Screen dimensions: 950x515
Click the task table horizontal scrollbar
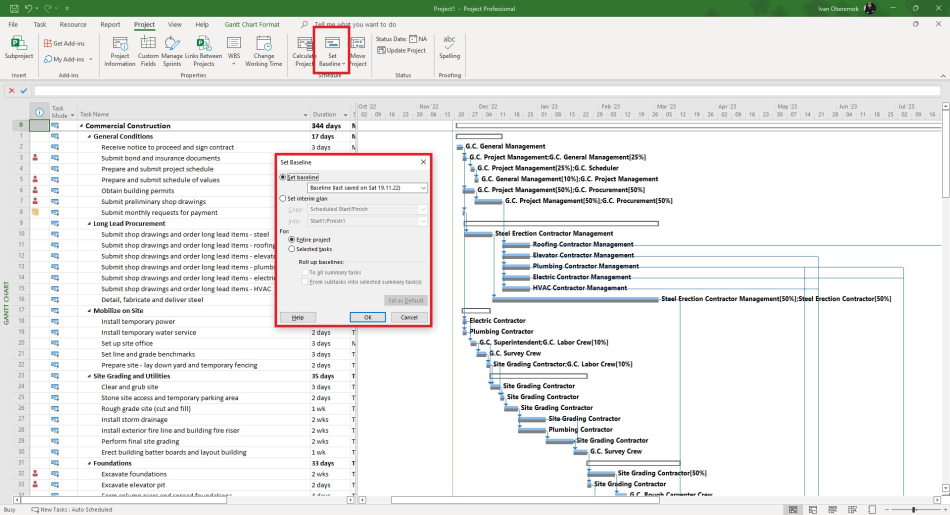(x=124, y=500)
